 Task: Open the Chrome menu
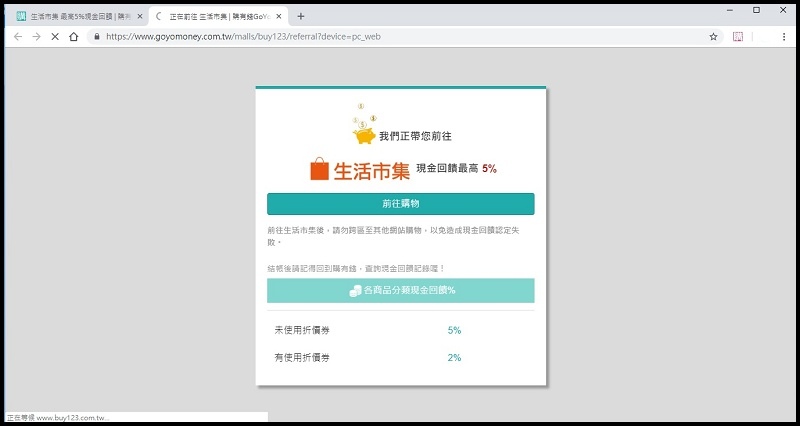pos(785,36)
